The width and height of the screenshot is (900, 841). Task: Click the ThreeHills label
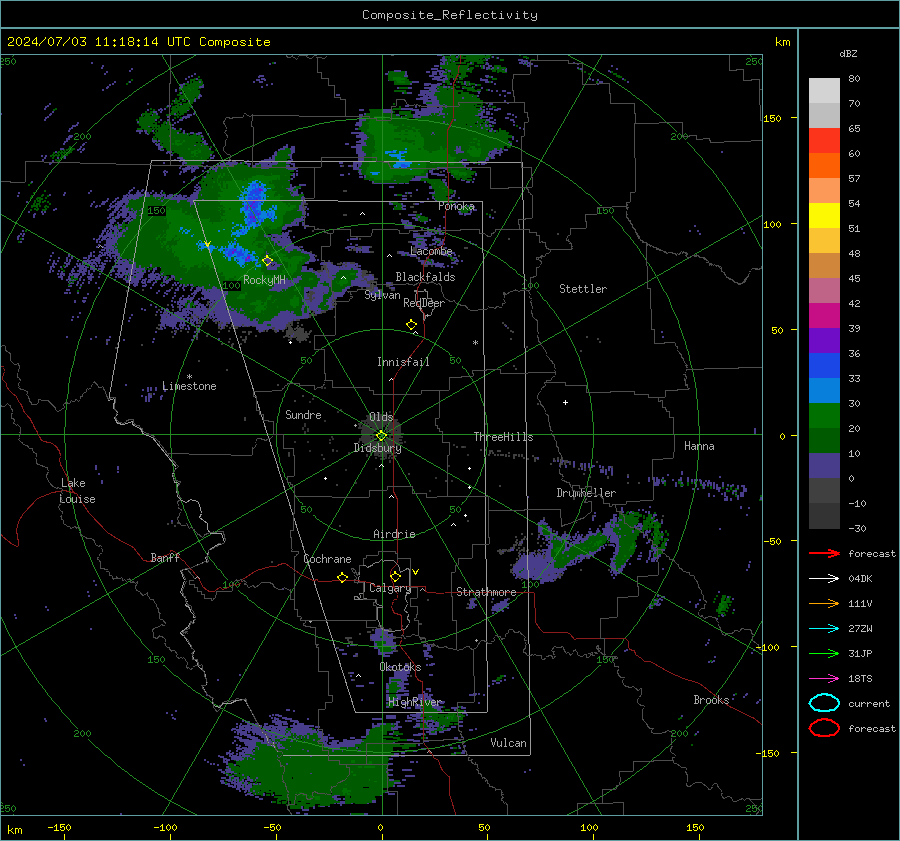tap(503, 437)
